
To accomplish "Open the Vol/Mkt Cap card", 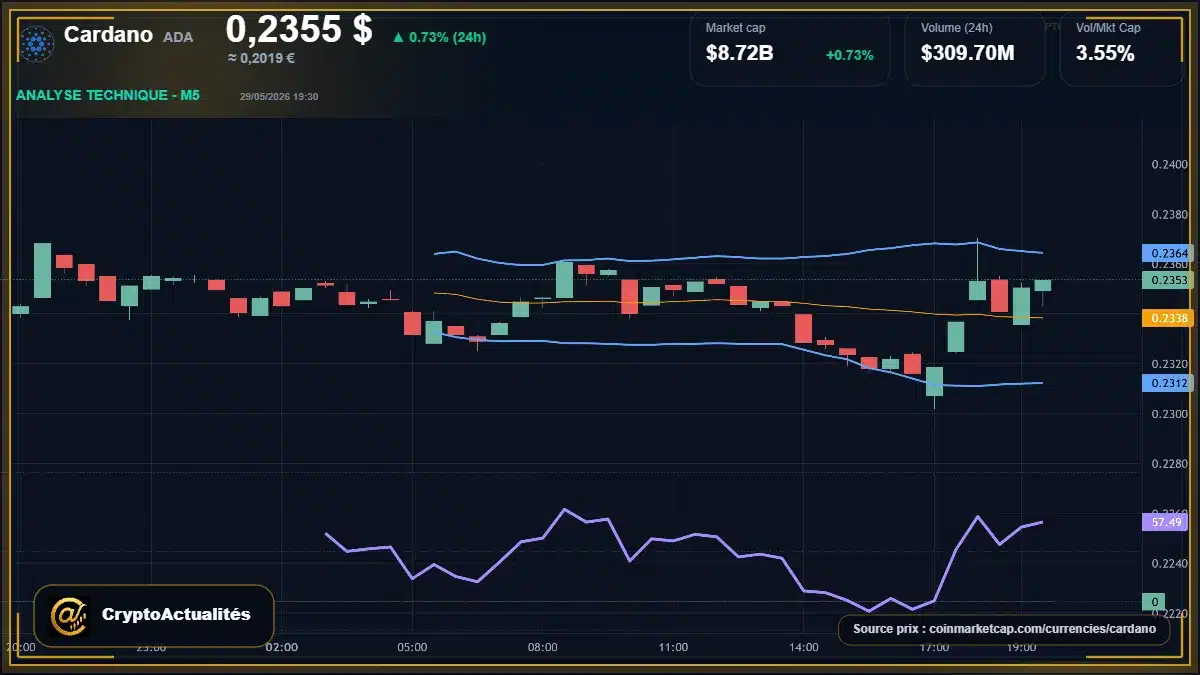I will point(1121,49).
